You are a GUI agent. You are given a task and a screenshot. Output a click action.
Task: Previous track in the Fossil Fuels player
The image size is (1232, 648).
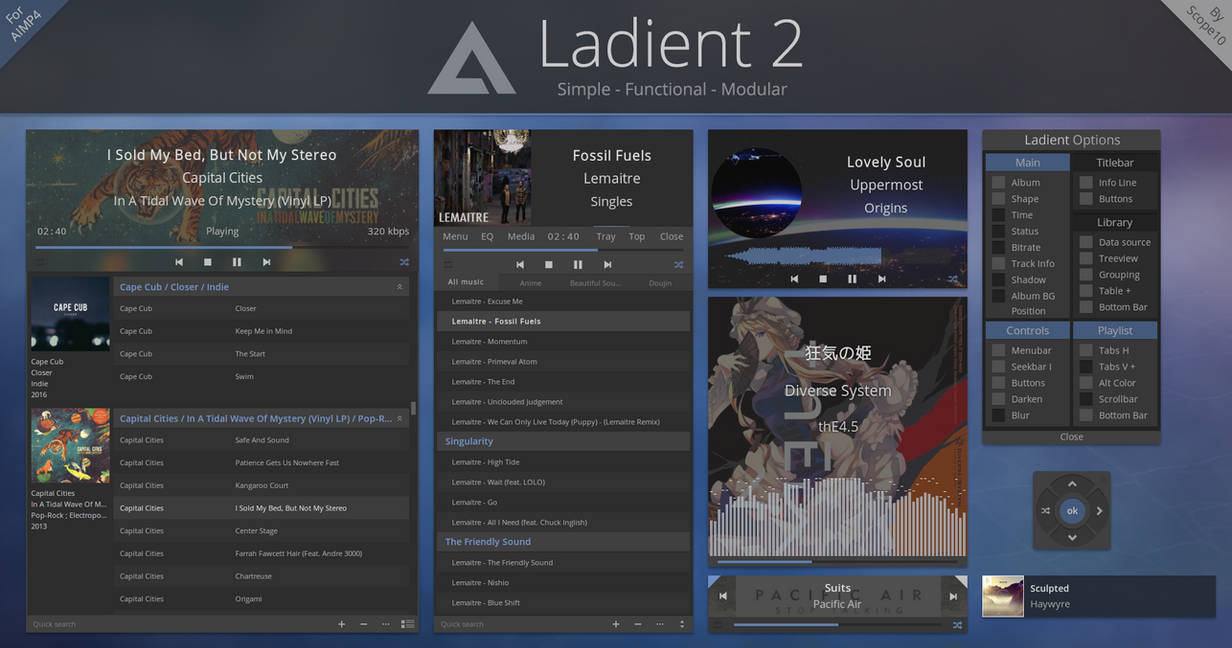coord(520,265)
